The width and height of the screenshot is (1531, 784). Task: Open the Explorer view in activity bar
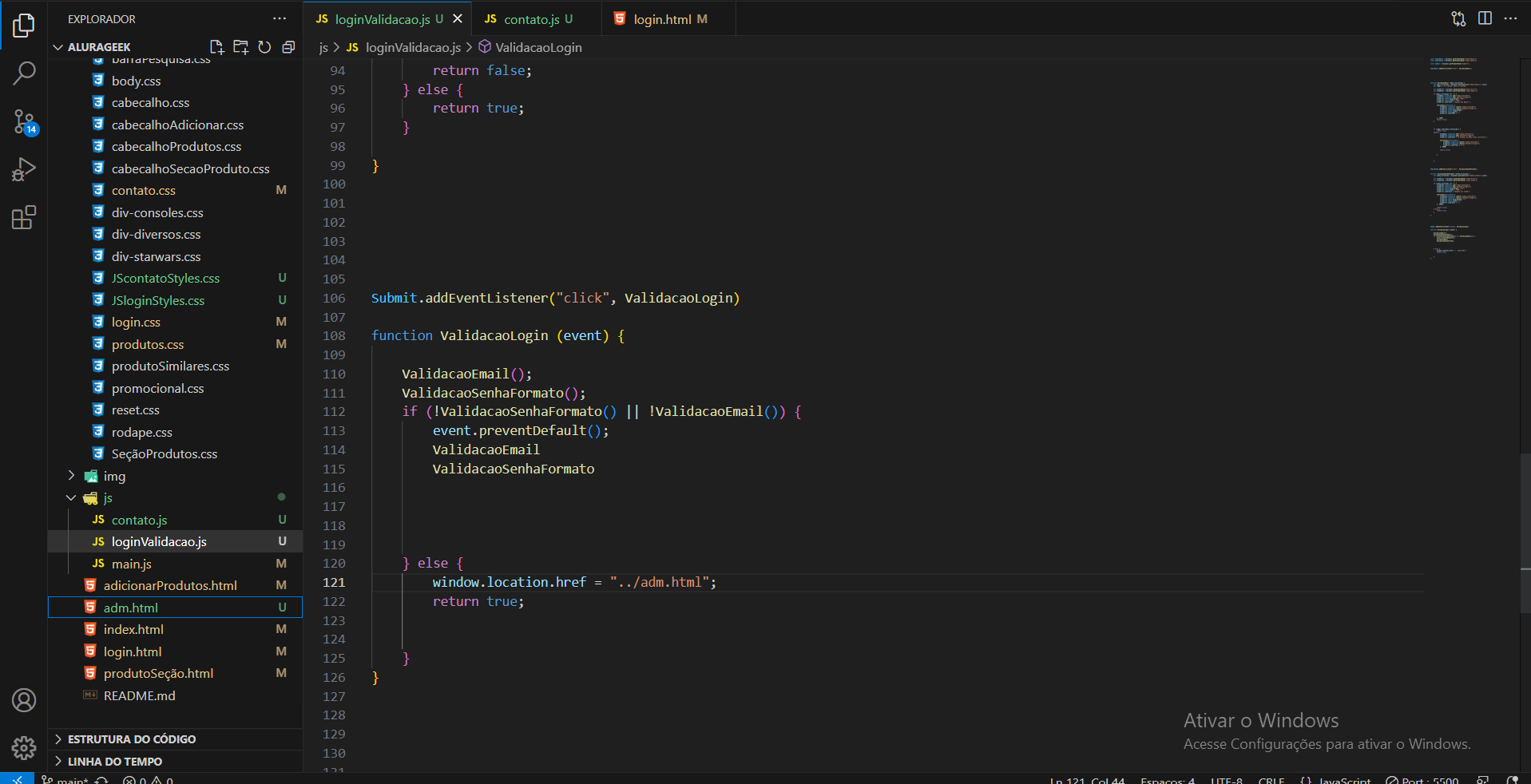pyautogui.click(x=24, y=26)
